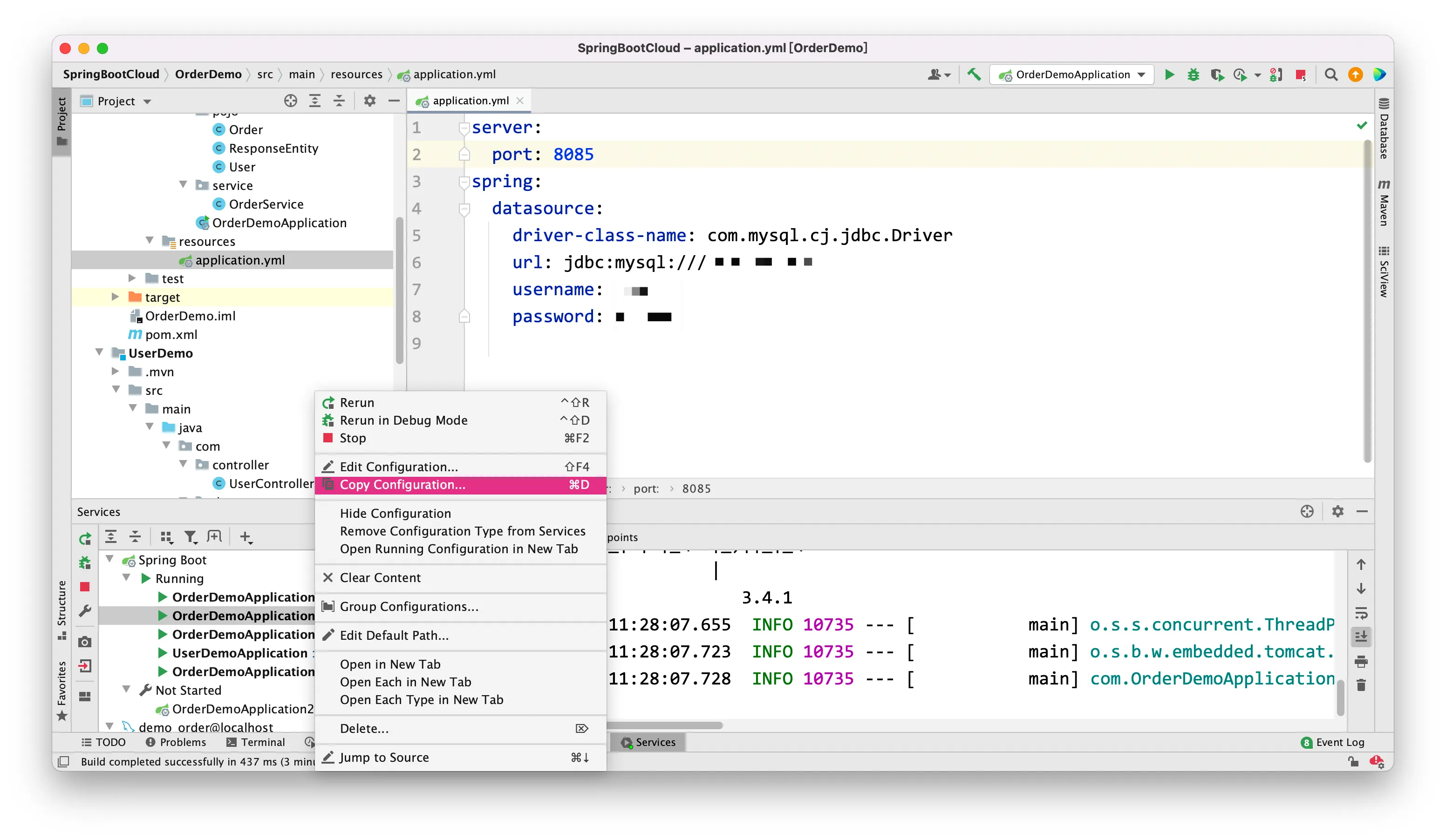Click the red Stop icon in main toolbar

[1300, 75]
